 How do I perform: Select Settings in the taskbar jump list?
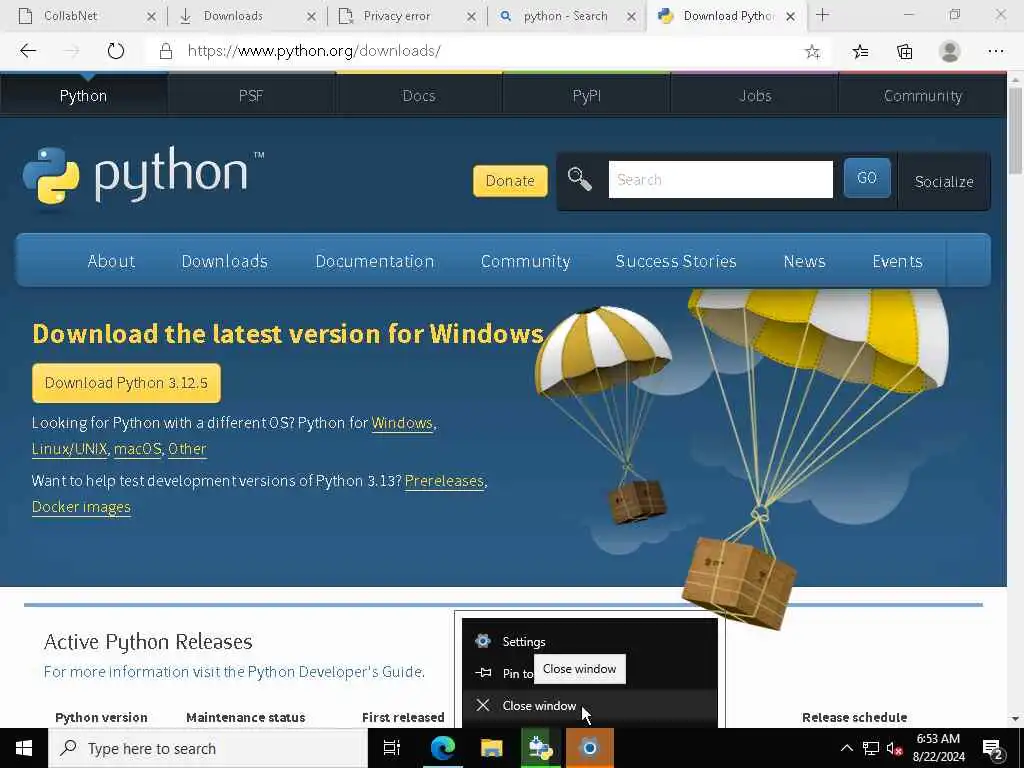point(590,641)
